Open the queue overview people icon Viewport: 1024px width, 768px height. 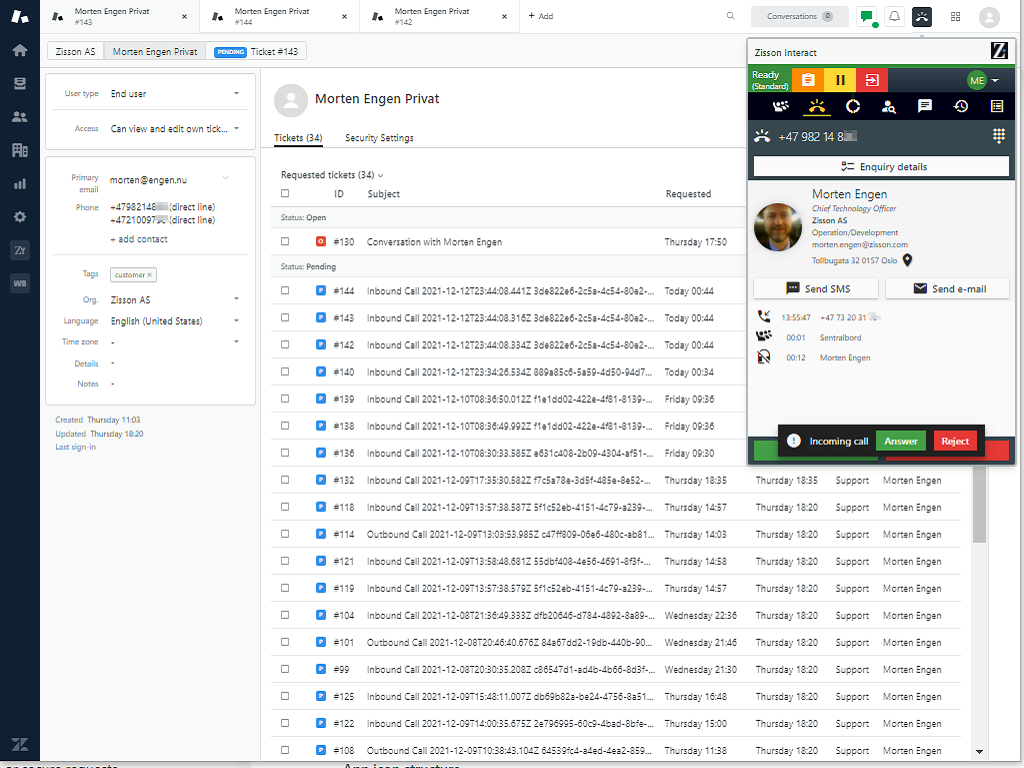(781, 106)
